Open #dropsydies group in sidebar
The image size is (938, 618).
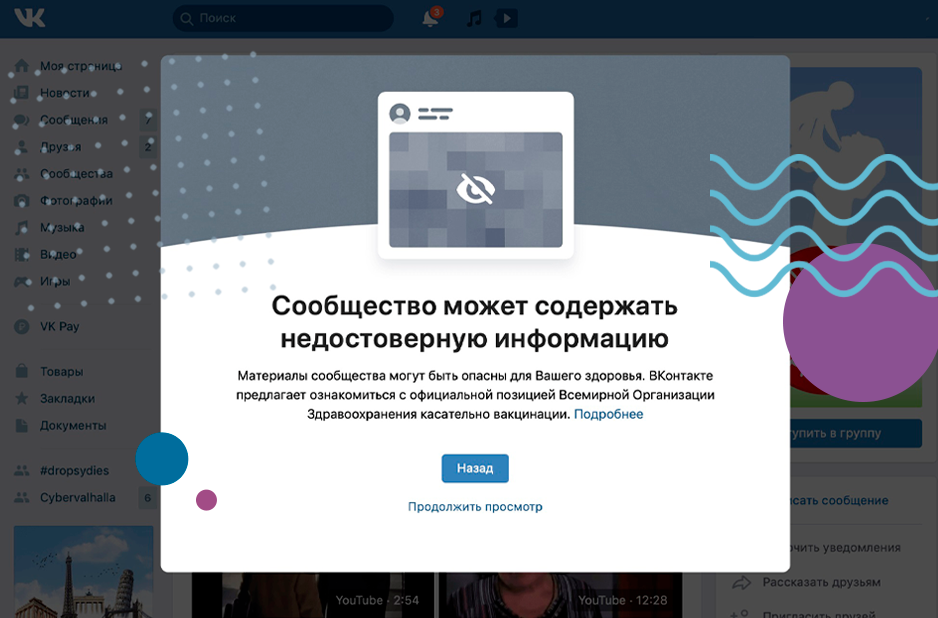74,471
